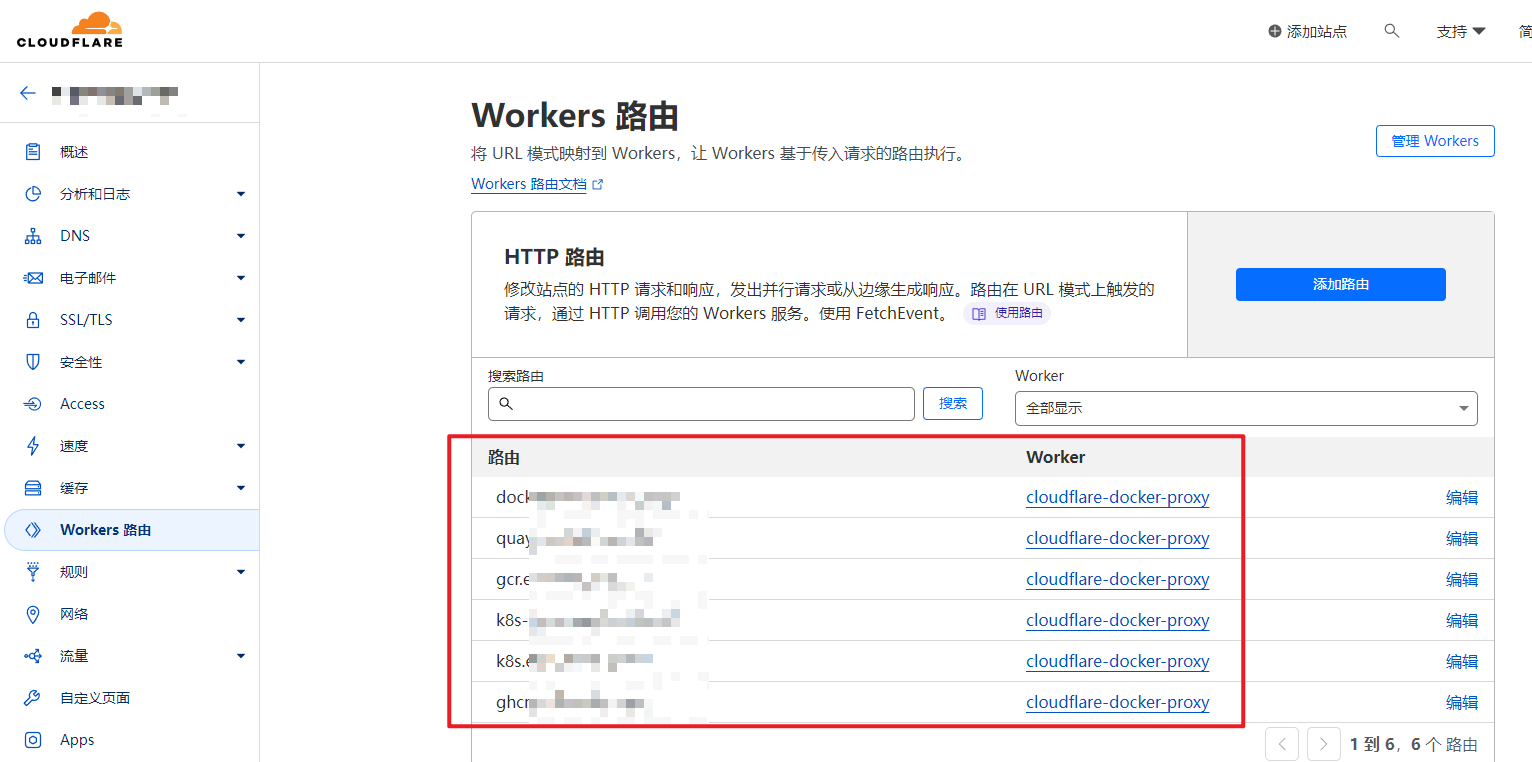Click the 流量 routing icon
Viewport: 1532px width, 762px height.
coord(33,656)
